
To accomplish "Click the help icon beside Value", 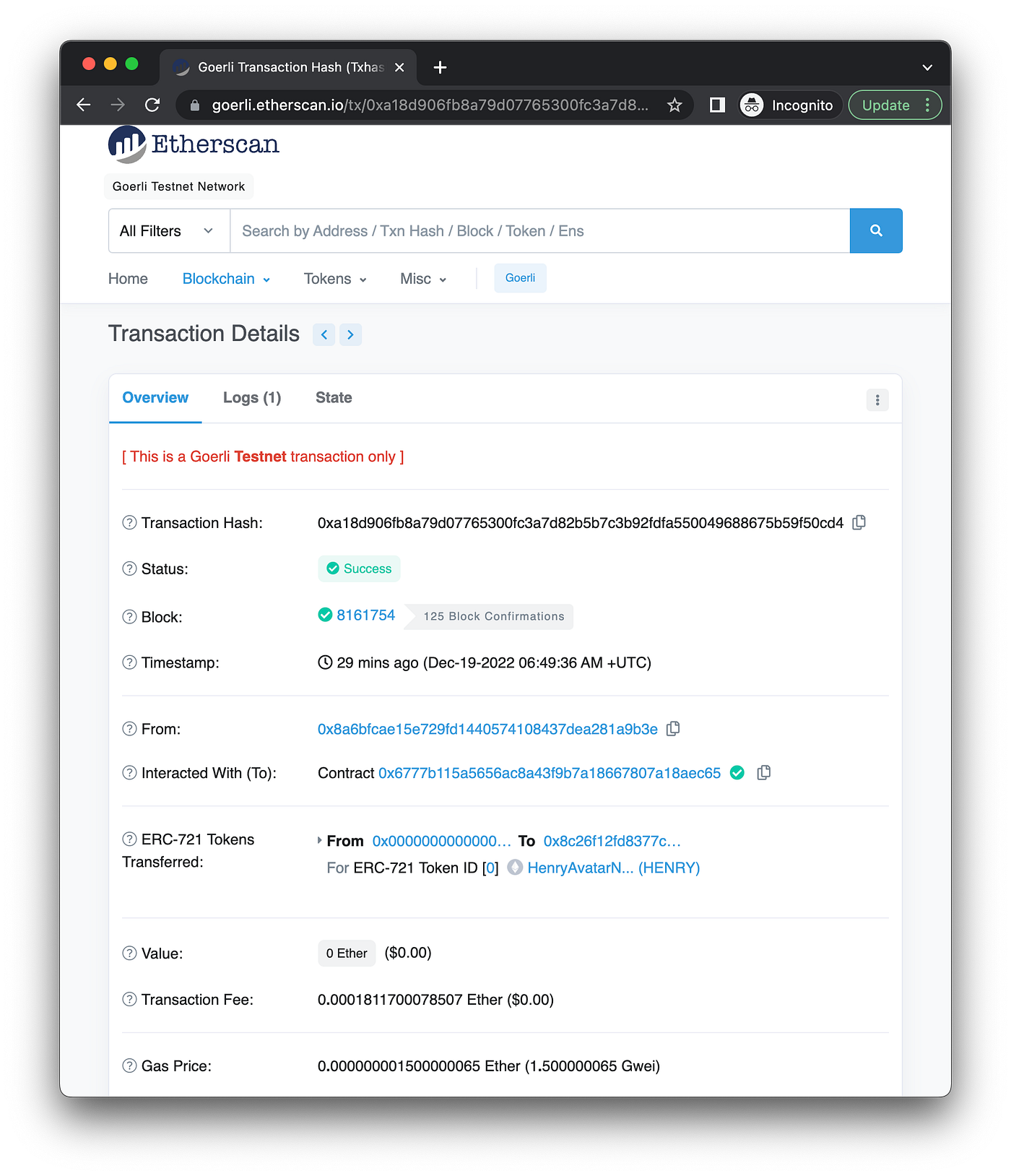I will pos(129,953).
